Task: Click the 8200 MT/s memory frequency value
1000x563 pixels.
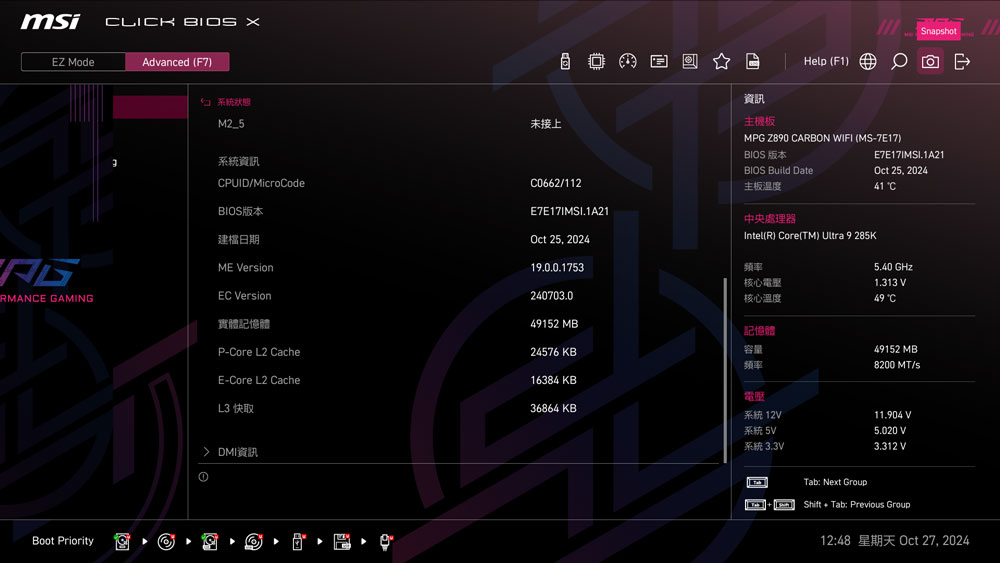Action: (x=897, y=365)
